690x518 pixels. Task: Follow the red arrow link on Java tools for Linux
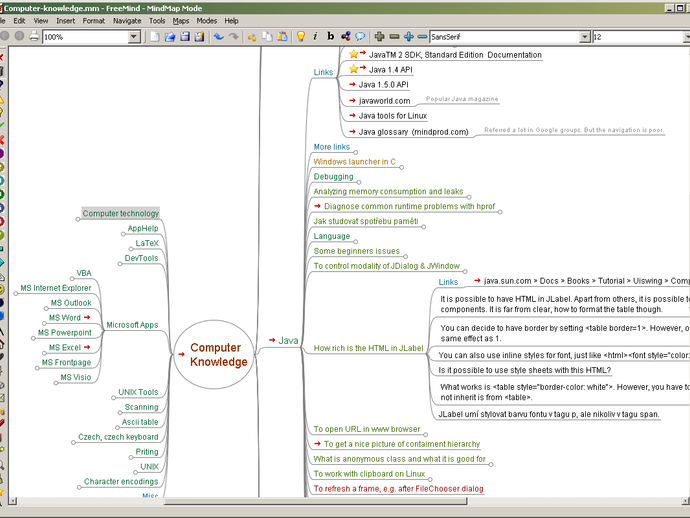[352, 115]
